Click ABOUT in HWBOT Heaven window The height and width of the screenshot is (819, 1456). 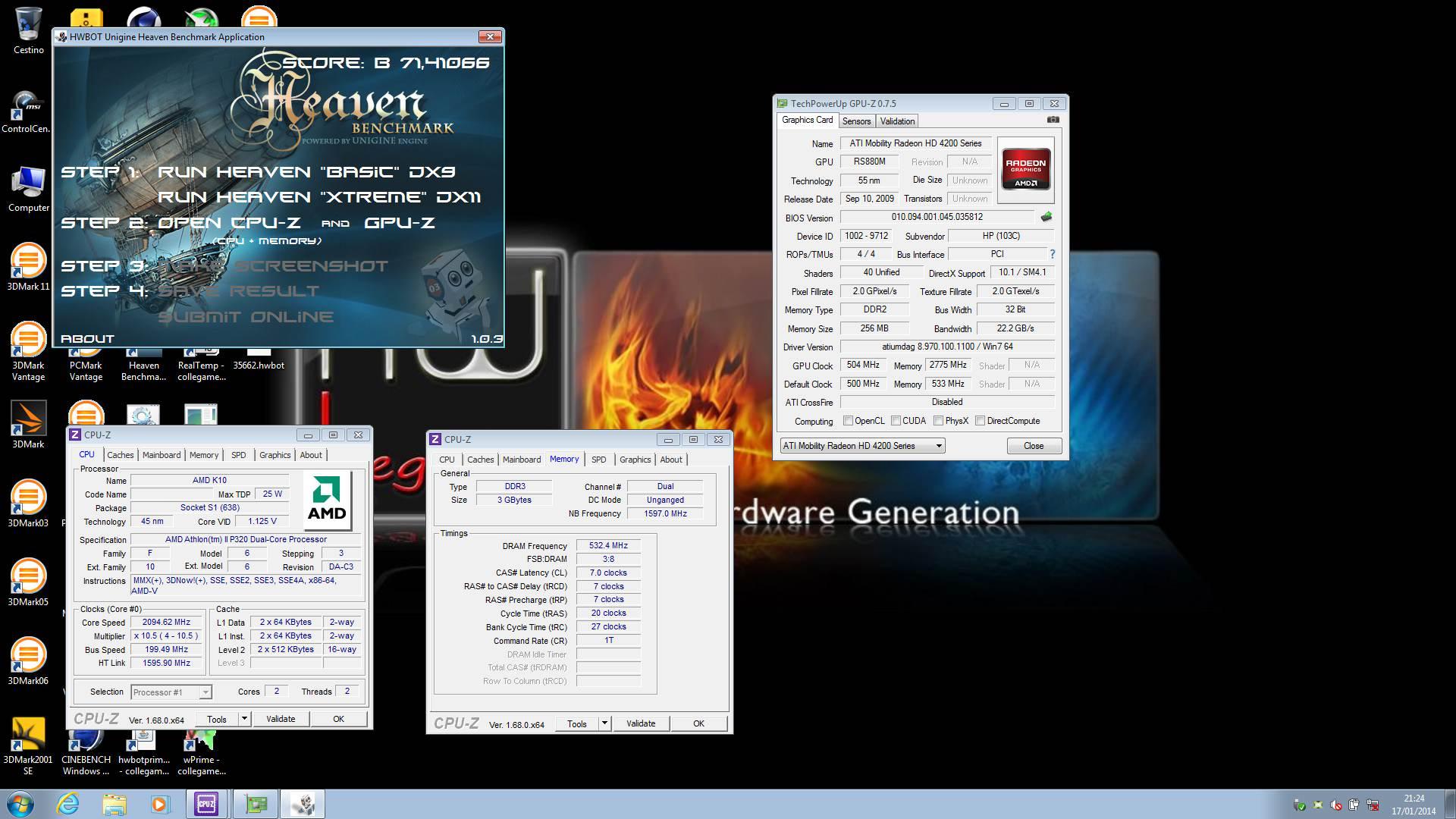(87, 339)
